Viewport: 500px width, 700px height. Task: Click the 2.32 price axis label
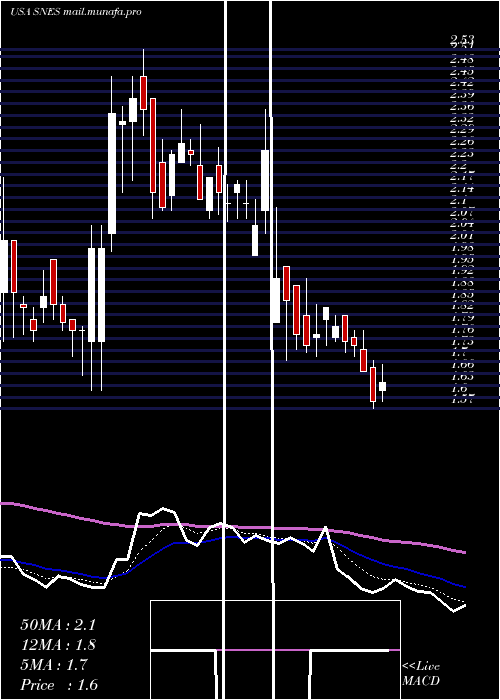tap(462, 119)
